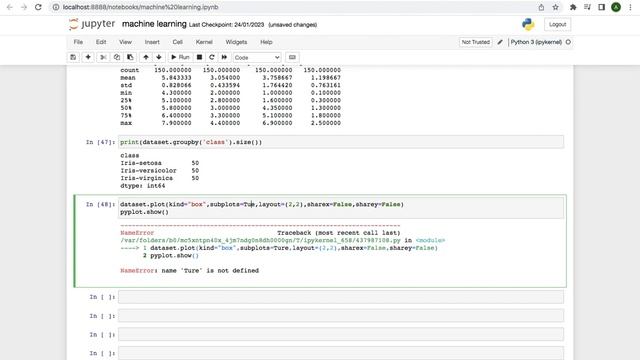Select the third empty code cell
This screenshot has width=640, height=360.
pos(341,335)
